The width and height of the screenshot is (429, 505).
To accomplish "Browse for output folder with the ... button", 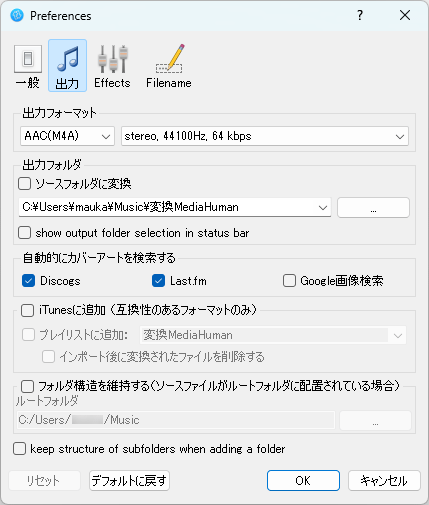I will click(373, 208).
